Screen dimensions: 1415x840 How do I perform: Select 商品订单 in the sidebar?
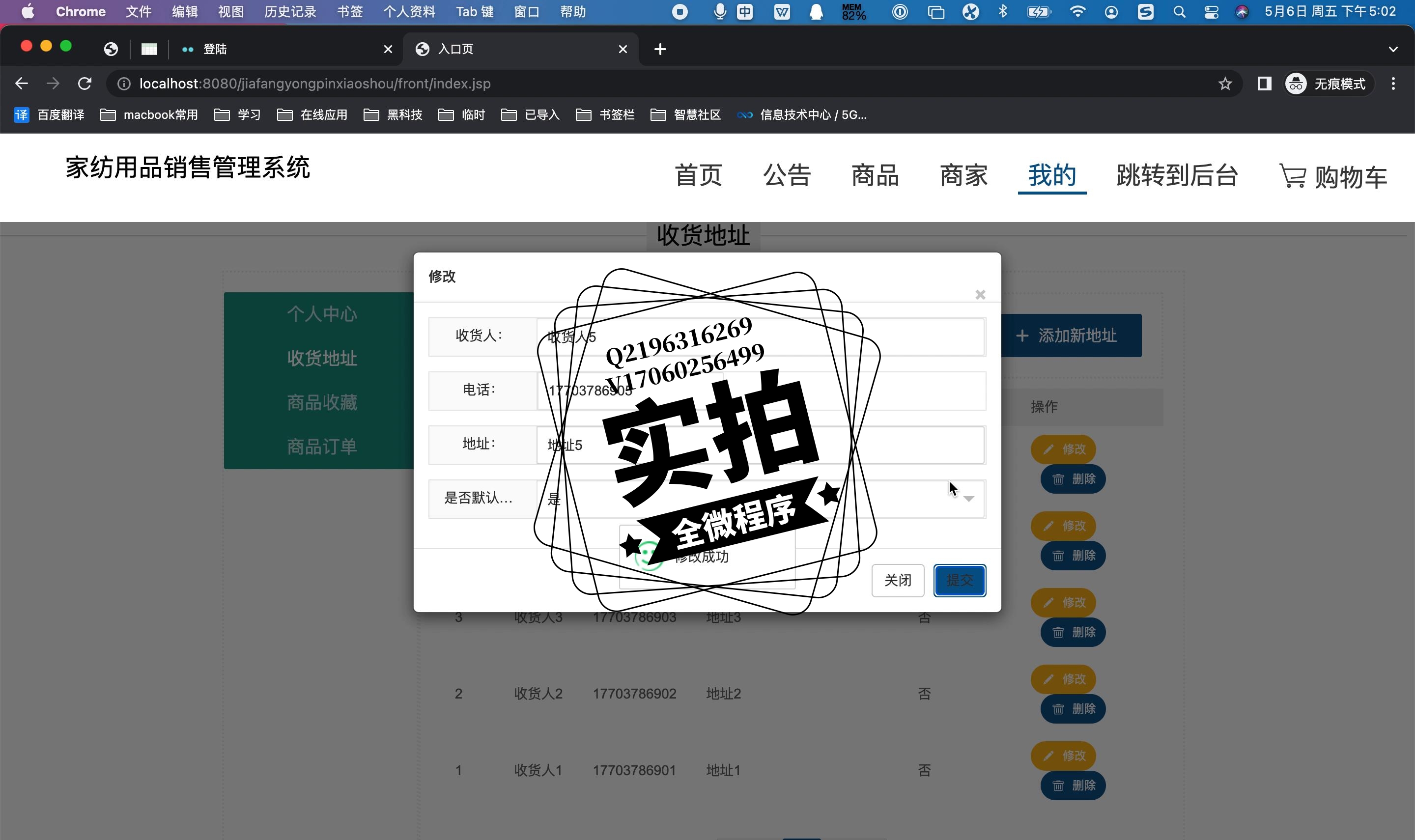pyautogui.click(x=321, y=447)
